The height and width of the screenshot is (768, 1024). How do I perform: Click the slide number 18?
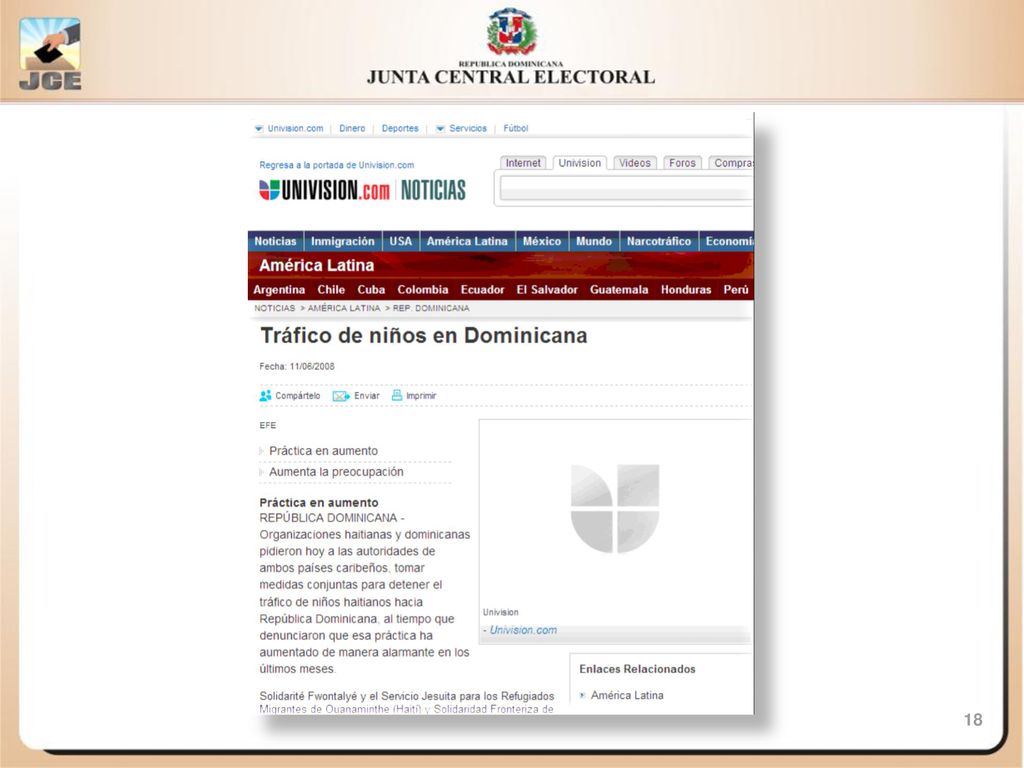point(973,720)
